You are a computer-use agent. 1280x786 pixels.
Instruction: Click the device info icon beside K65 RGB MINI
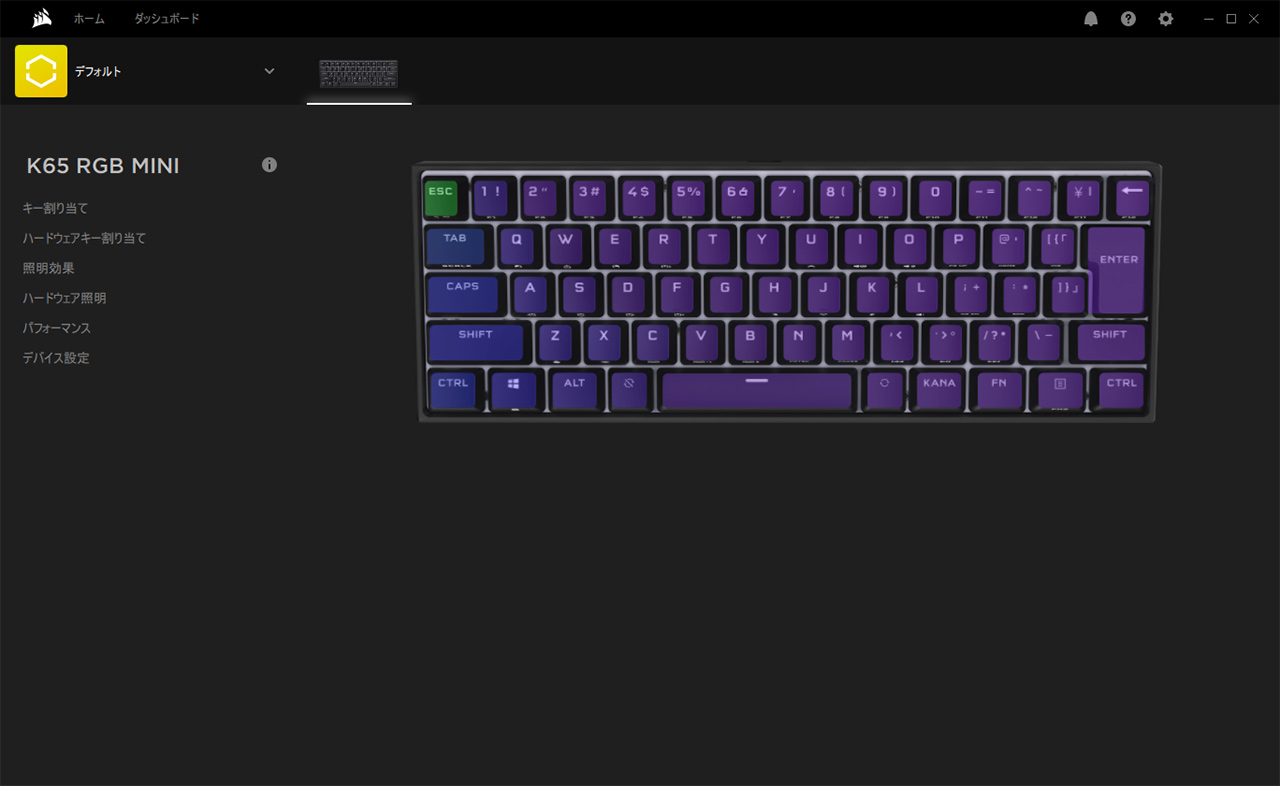pos(269,165)
